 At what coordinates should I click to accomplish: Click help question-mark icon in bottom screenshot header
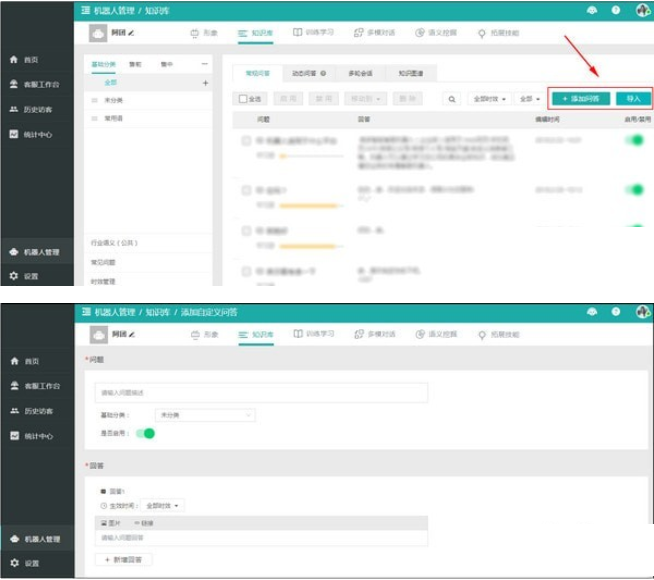tap(616, 311)
